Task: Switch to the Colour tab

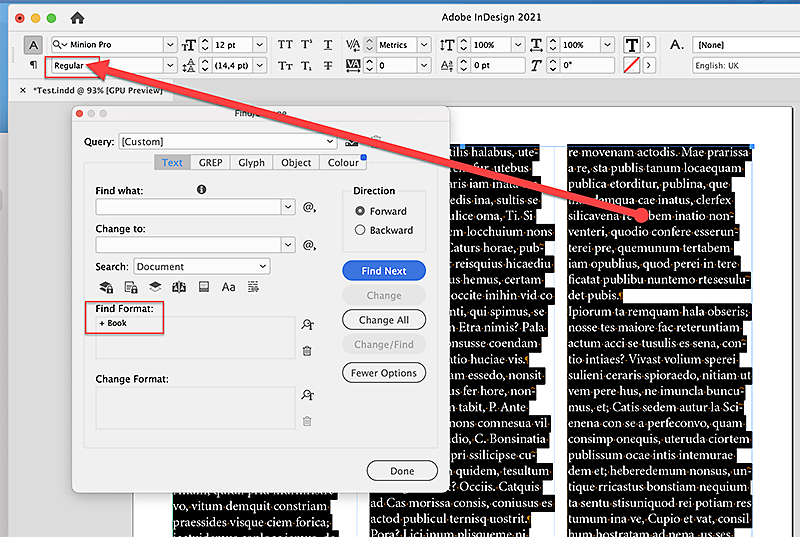Action: 343,163
